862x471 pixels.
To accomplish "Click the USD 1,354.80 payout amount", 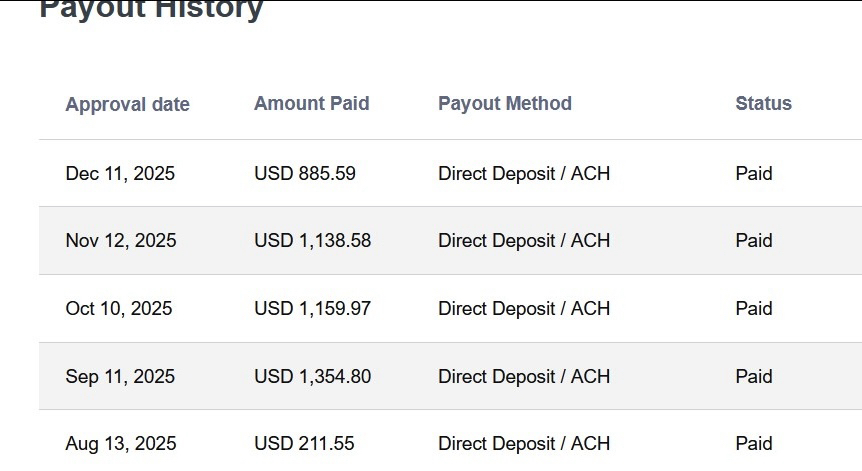I will click(x=312, y=376).
